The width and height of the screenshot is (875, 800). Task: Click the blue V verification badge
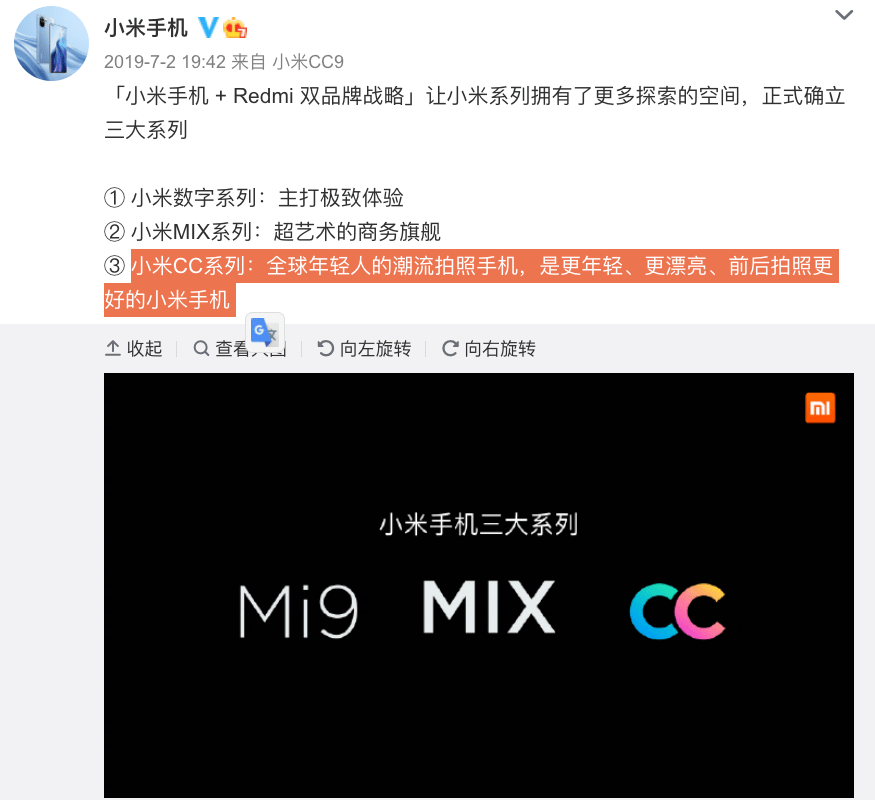[208, 27]
